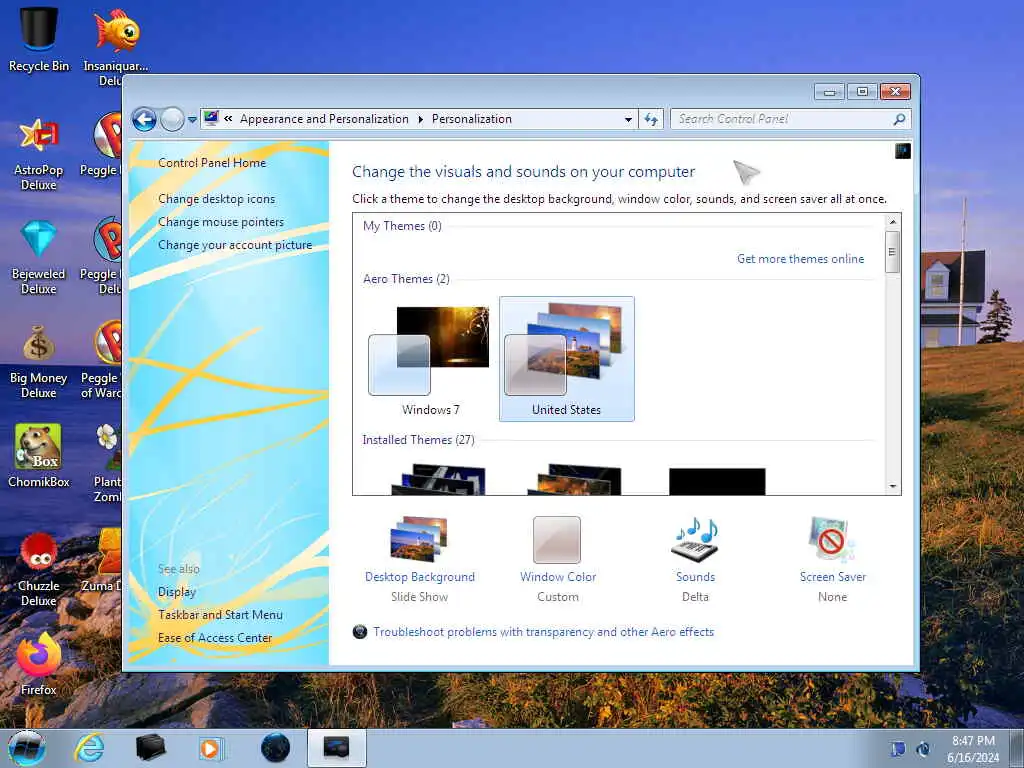1024x768 pixels.
Task: Open Windows Media Player taskbar icon
Action: coord(211,748)
